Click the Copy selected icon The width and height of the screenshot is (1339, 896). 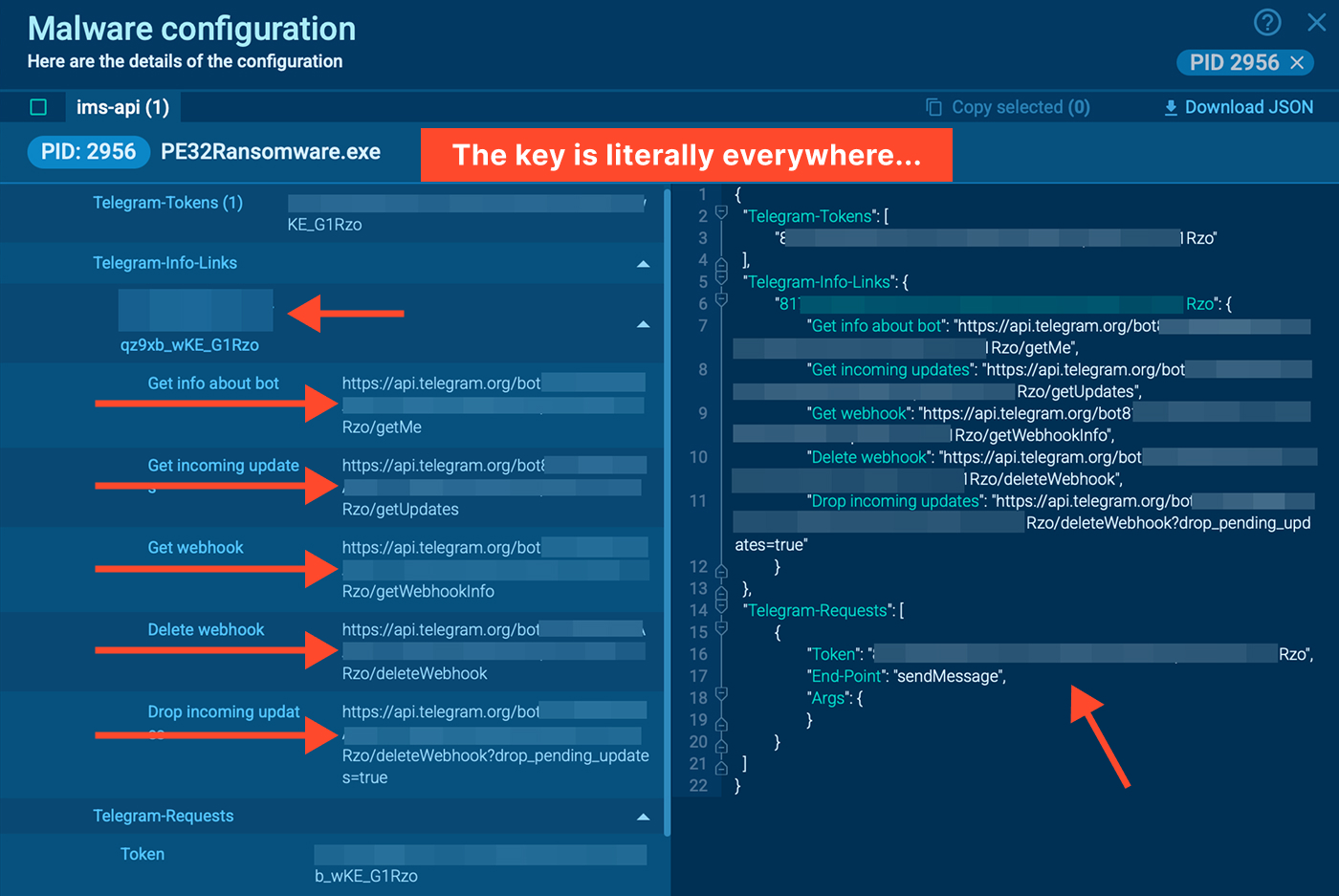click(x=934, y=107)
